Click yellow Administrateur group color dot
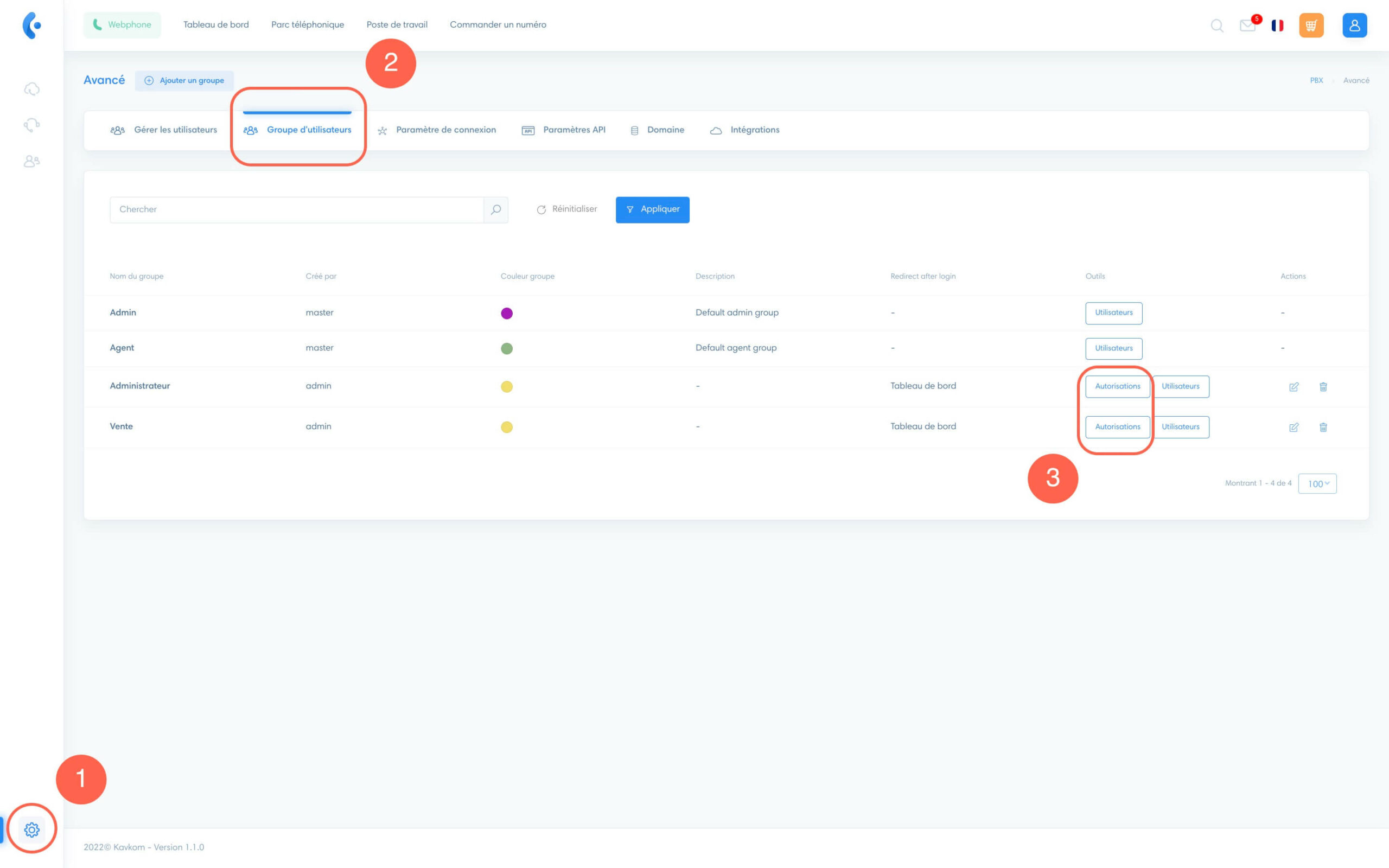The height and width of the screenshot is (868, 1389). pos(507,386)
